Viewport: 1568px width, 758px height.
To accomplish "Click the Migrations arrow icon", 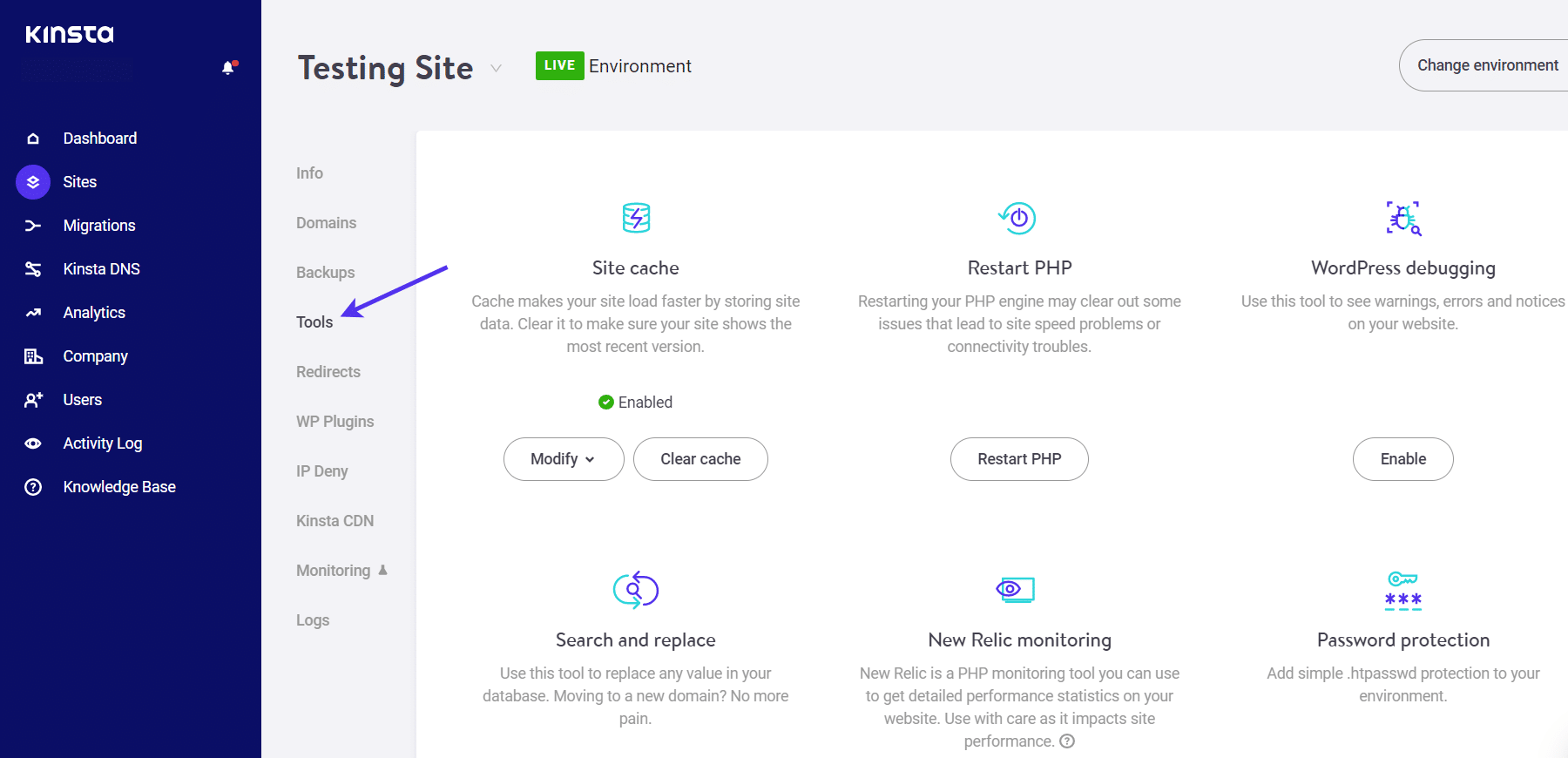I will [33, 226].
